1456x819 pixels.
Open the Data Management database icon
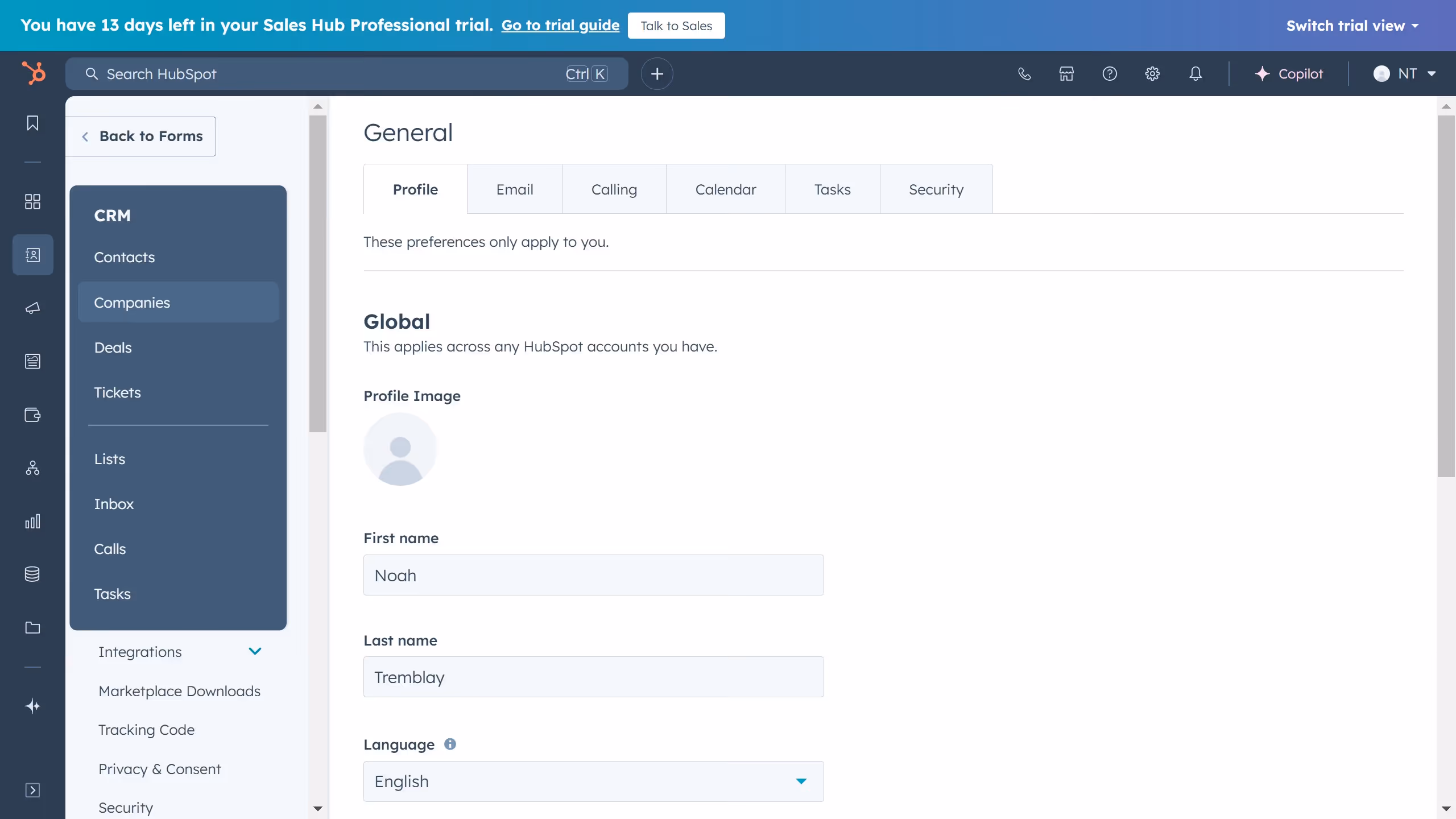point(32,574)
